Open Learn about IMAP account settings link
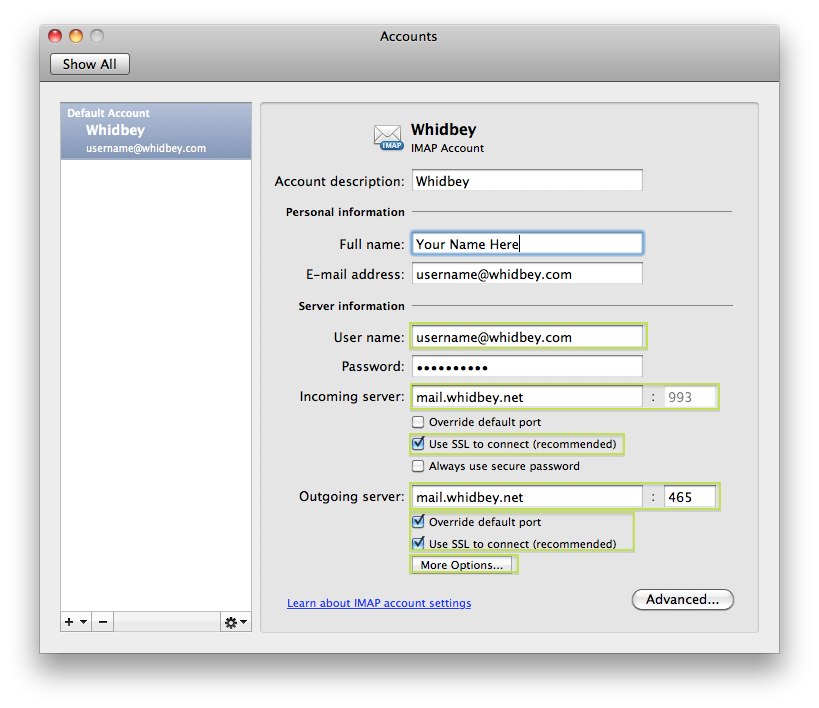 (x=379, y=603)
